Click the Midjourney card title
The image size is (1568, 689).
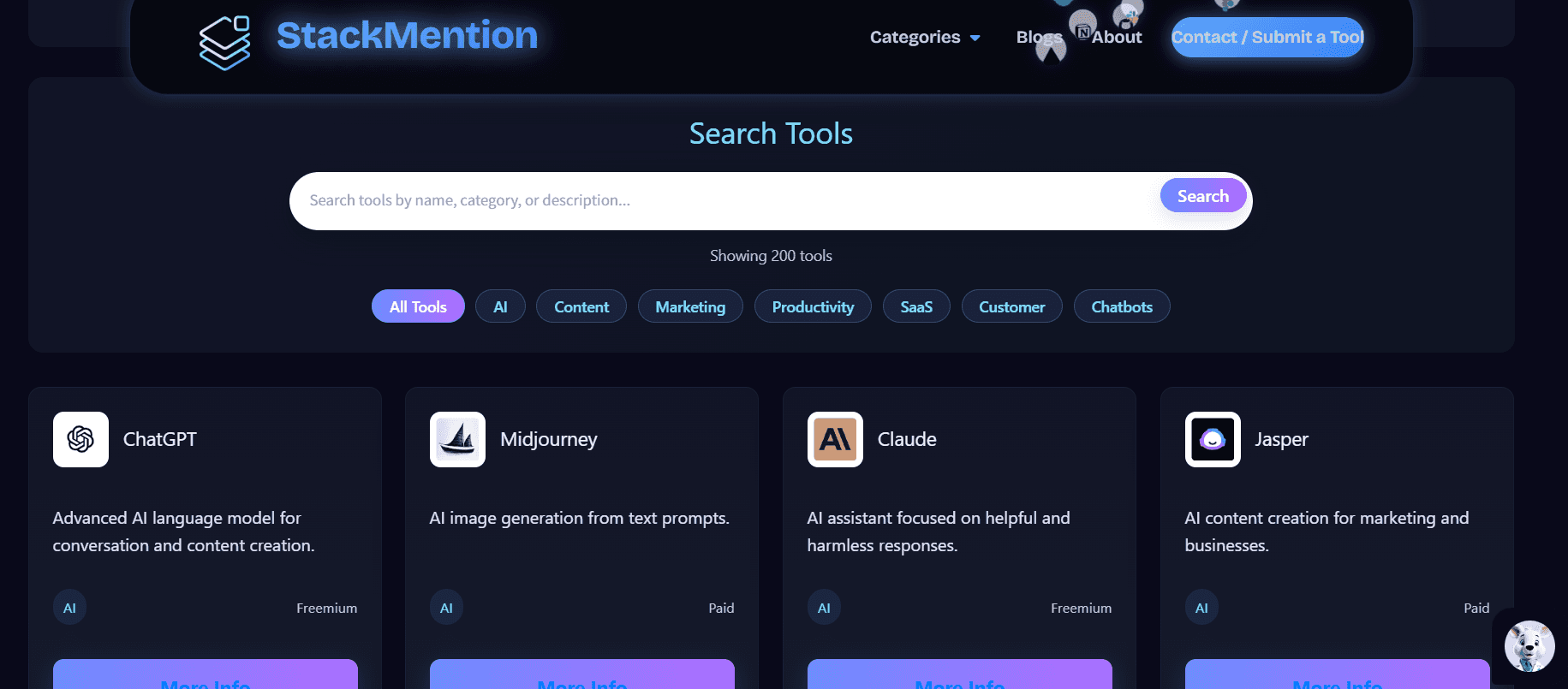[x=549, y=439]
